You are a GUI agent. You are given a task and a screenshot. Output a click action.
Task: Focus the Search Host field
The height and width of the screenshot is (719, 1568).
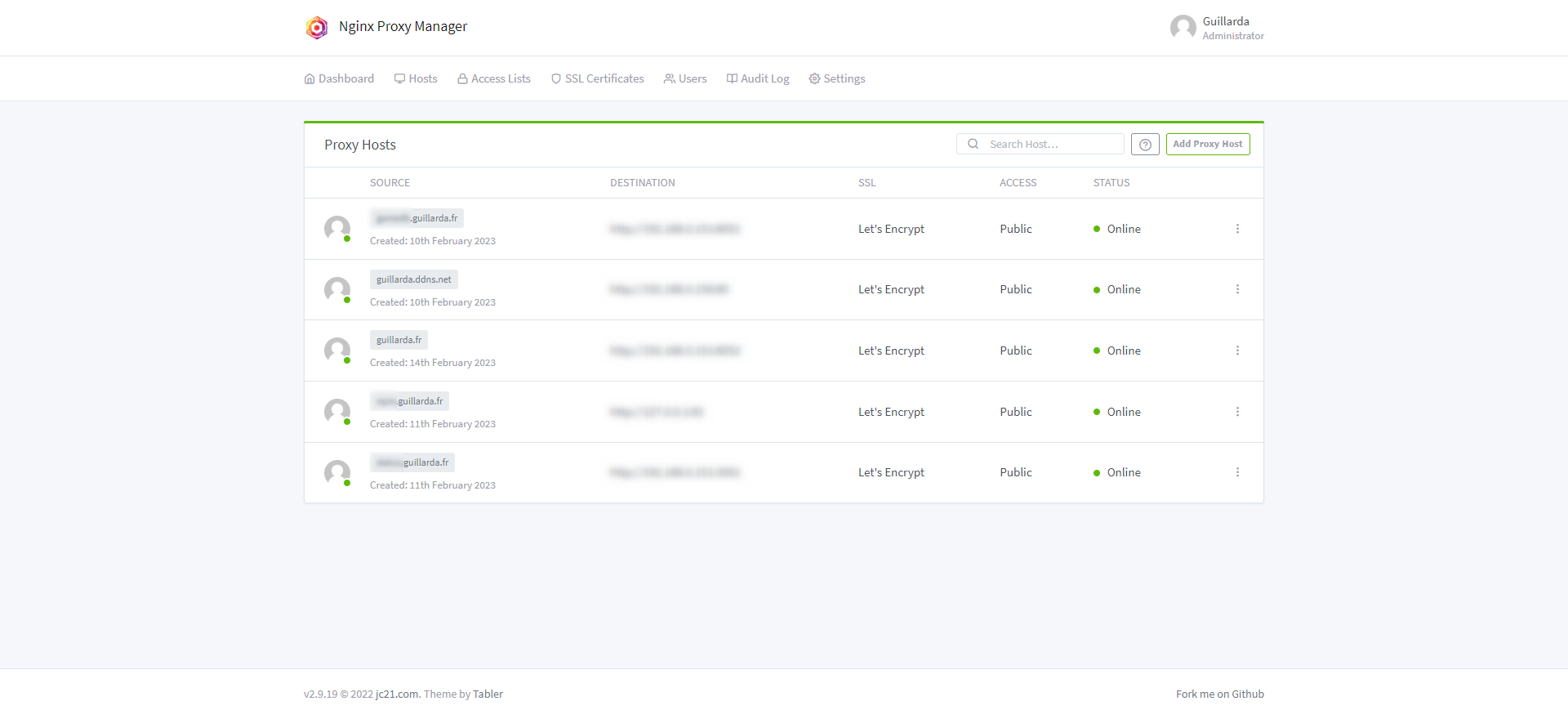point(1040,144)
